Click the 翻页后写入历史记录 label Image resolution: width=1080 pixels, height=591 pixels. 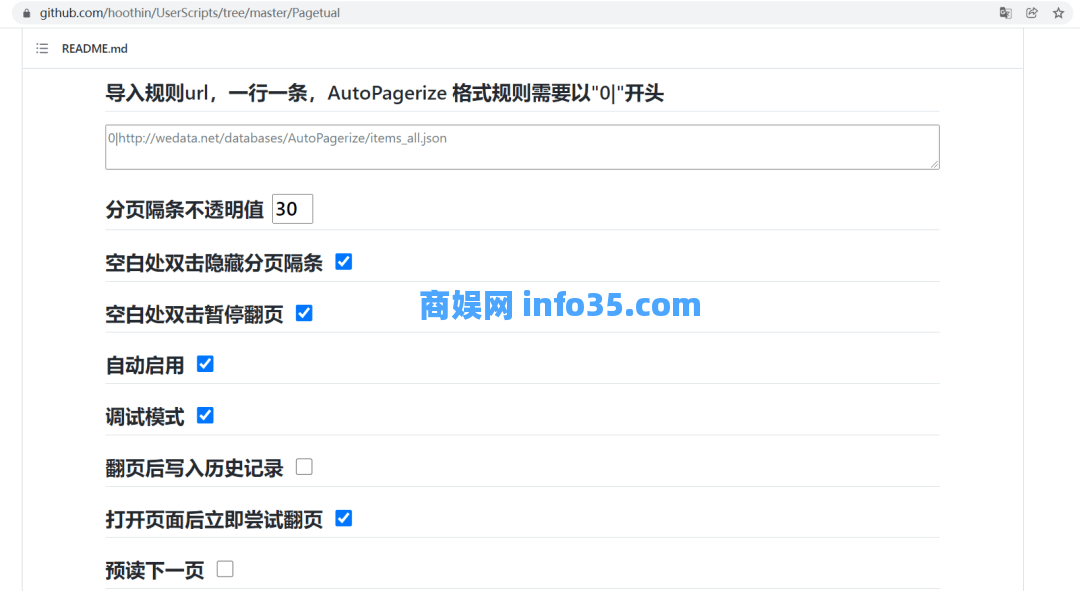tap(194, 468)
